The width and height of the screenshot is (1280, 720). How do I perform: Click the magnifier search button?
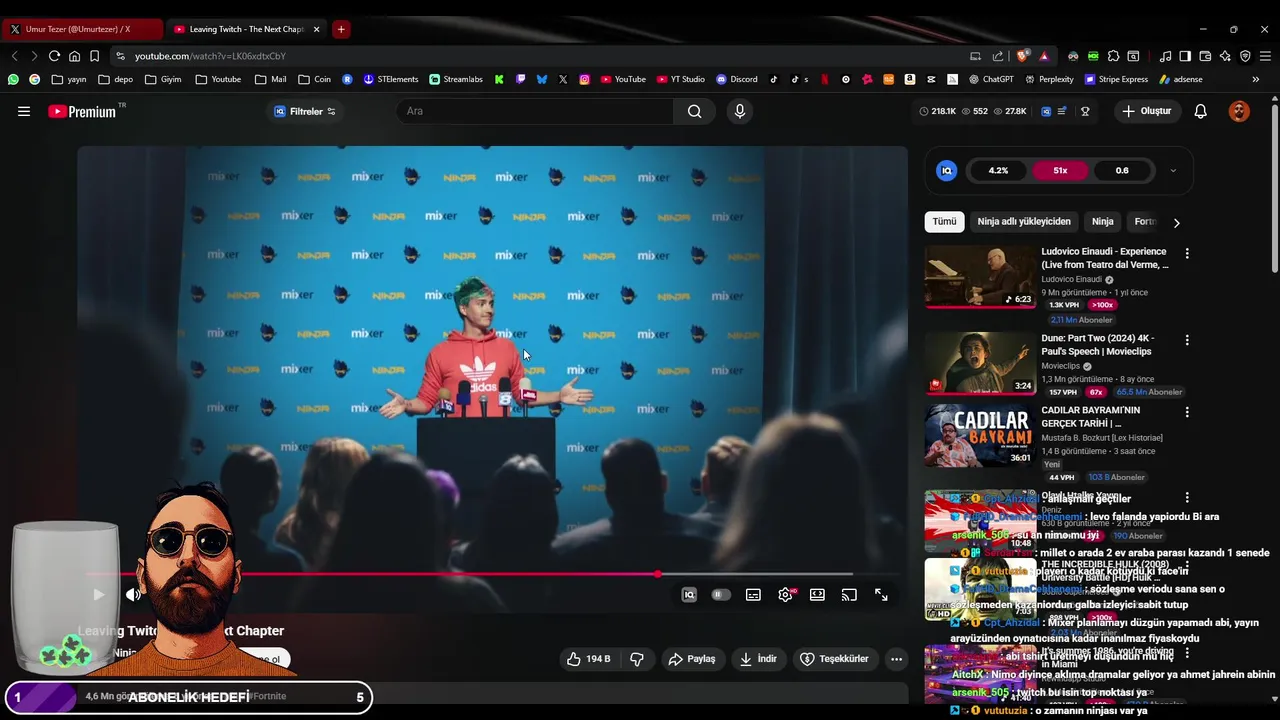694,111
